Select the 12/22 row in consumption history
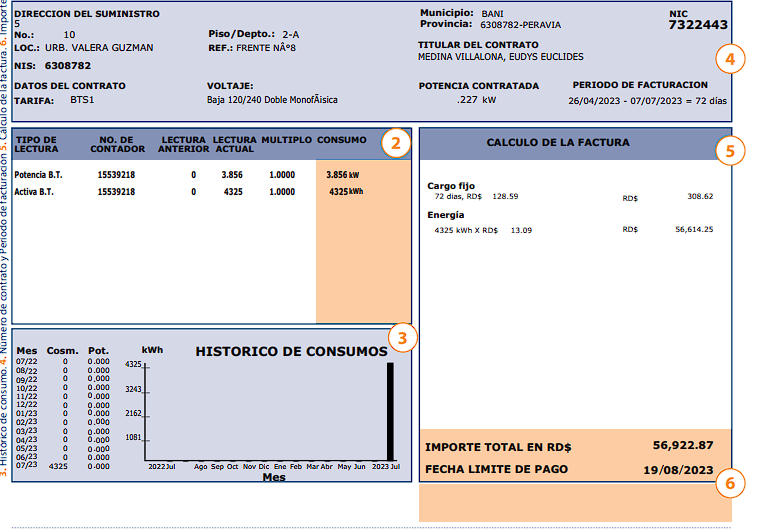Screen dimensions: 758x532 tap(63, 405)
